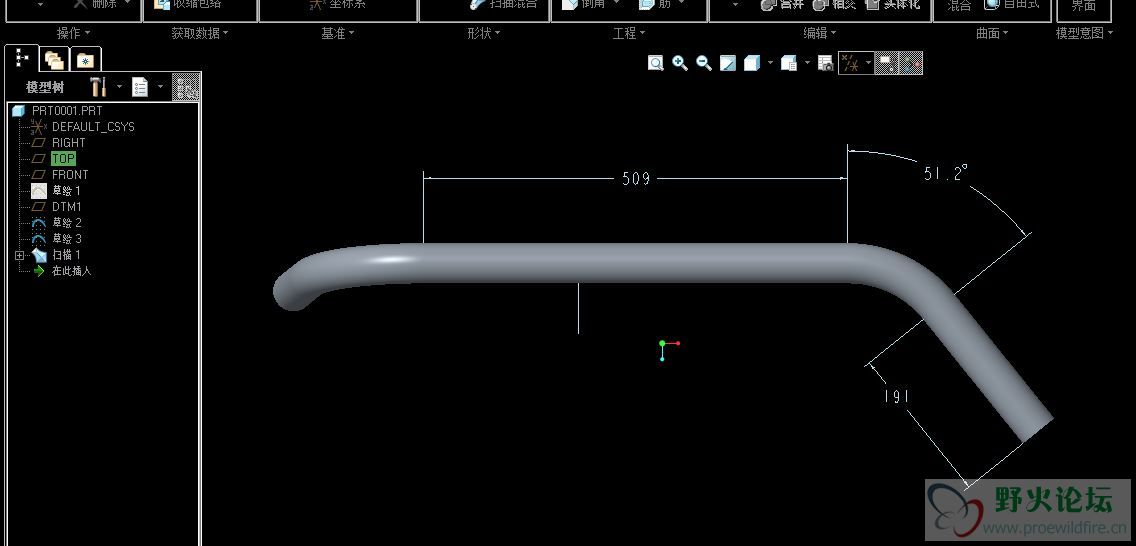Viewport: 1136px width, 546px height.
Task: Open the 工程 group dropdown
Action: (x=629, y=33)
